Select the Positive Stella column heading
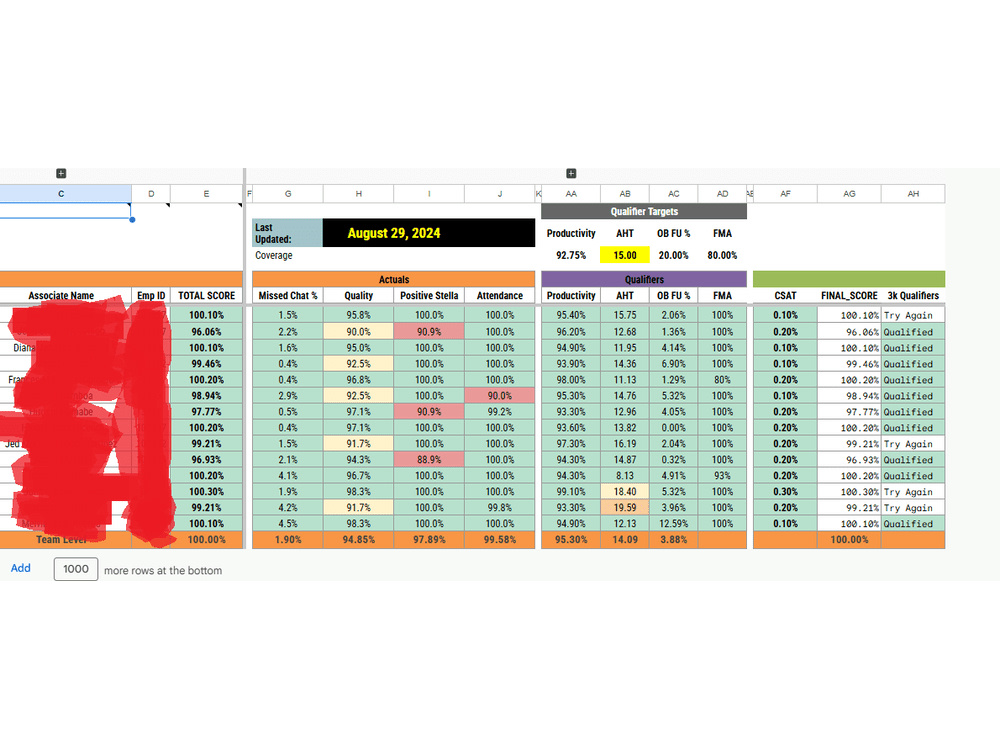Image resolution: width=1000 pixels, height=750 pixels. pos(429,296)
